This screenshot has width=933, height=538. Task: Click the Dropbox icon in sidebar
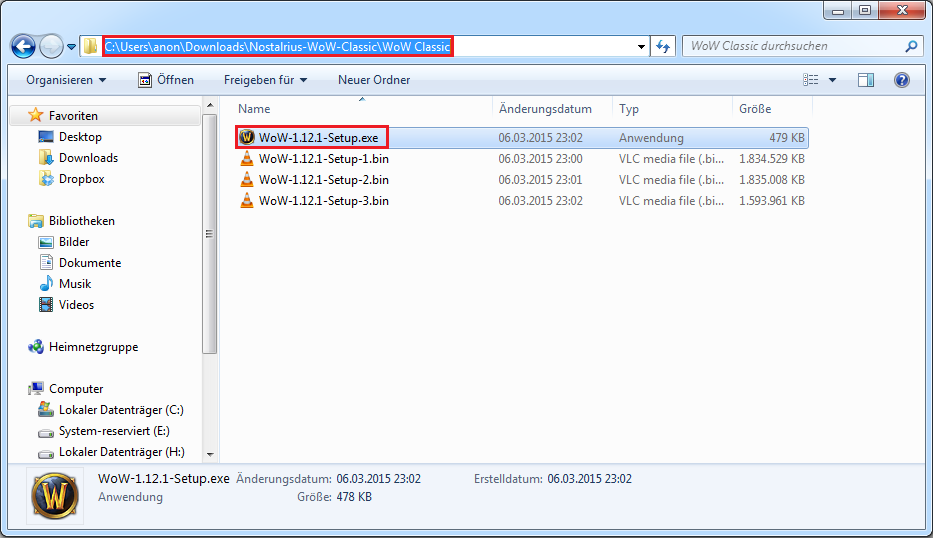click(x=46, y=179)
